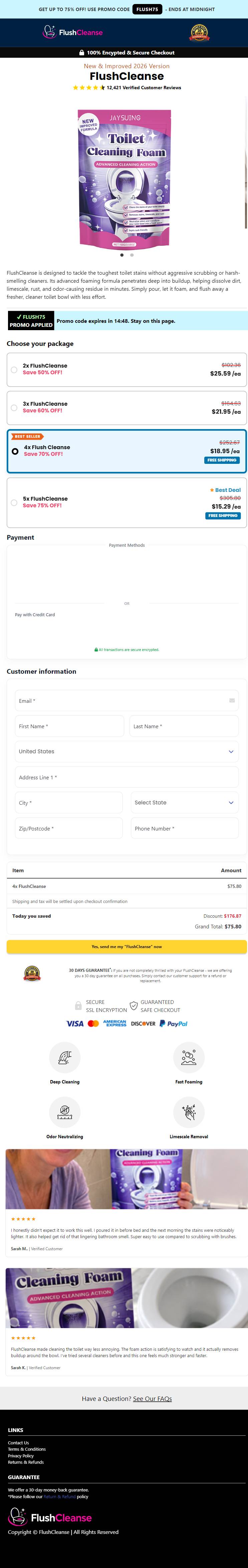This screenshot has height=1568, width=248.
Task: Click 'Yes, send me my FlushCleanse now' button
Action: (127, 946)
